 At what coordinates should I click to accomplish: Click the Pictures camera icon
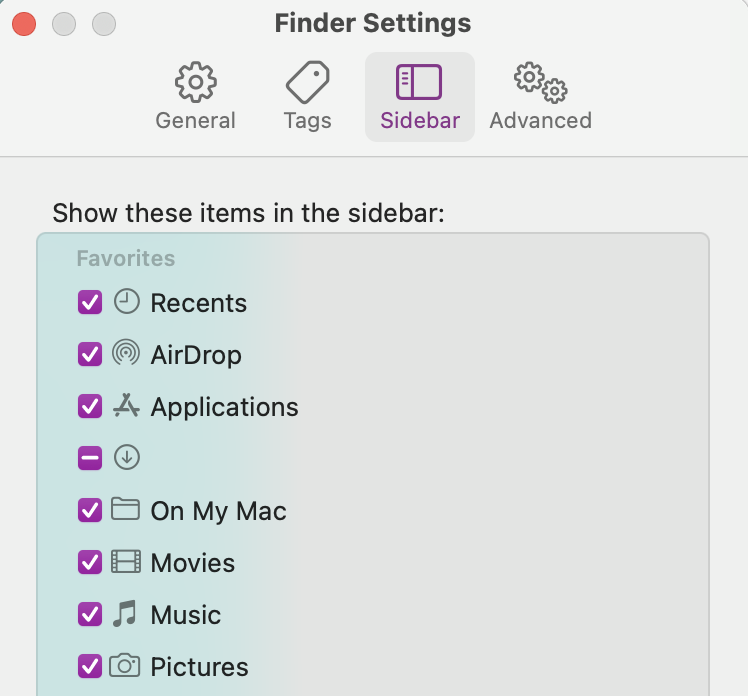point(126,666)
